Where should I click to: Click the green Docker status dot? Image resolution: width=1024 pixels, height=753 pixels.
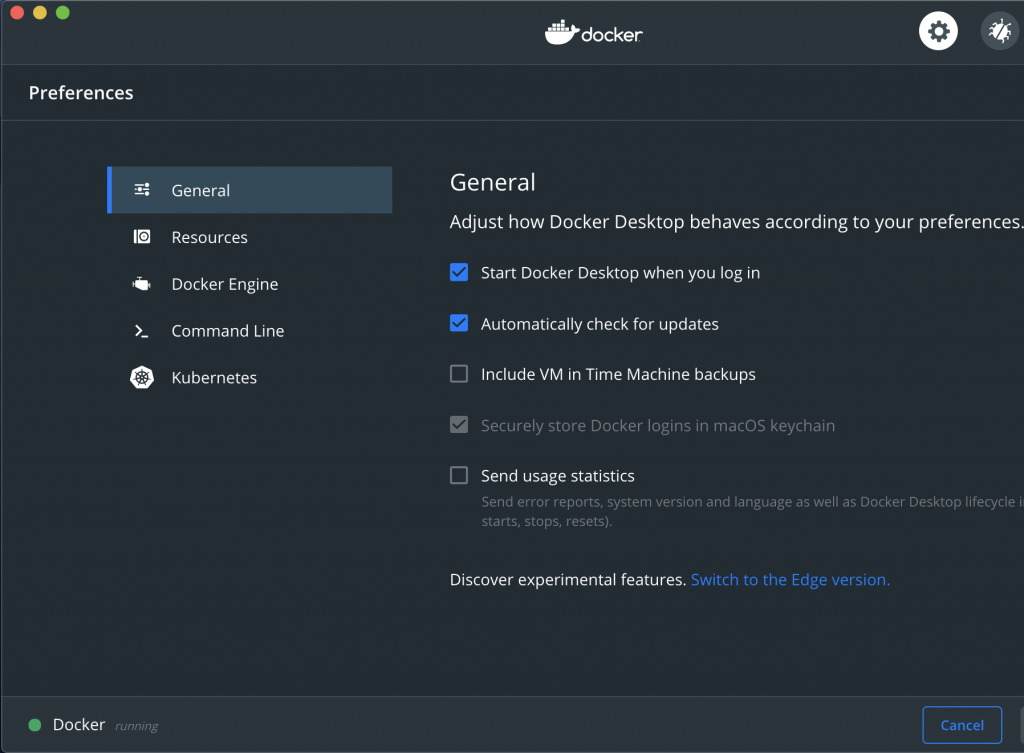point(35,725)
